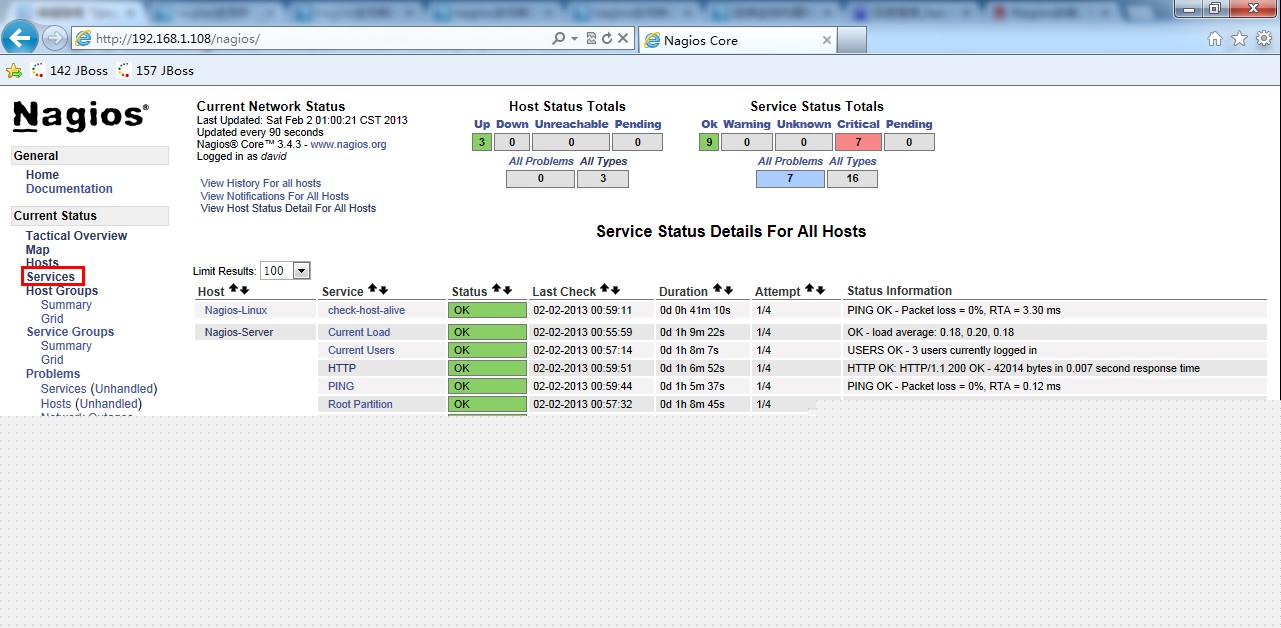Click the Add to Favorites bar star icon
Image resolution: width=1281 pixels, height=628 pixels.
[14, 71]
